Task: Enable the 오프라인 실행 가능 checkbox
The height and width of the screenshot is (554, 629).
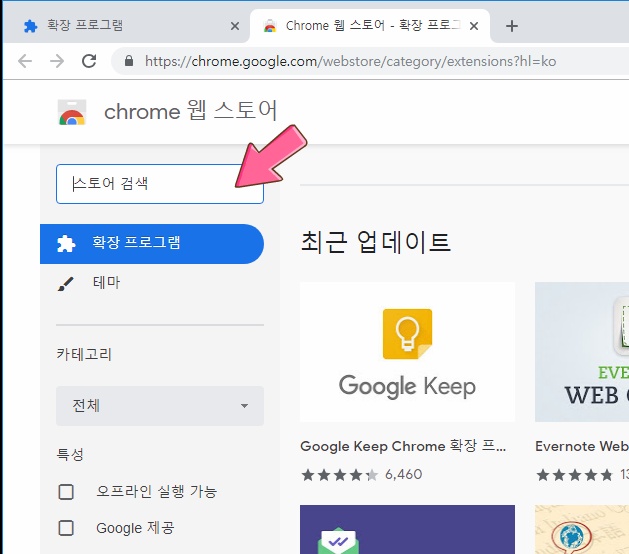Action: [66, 492]
